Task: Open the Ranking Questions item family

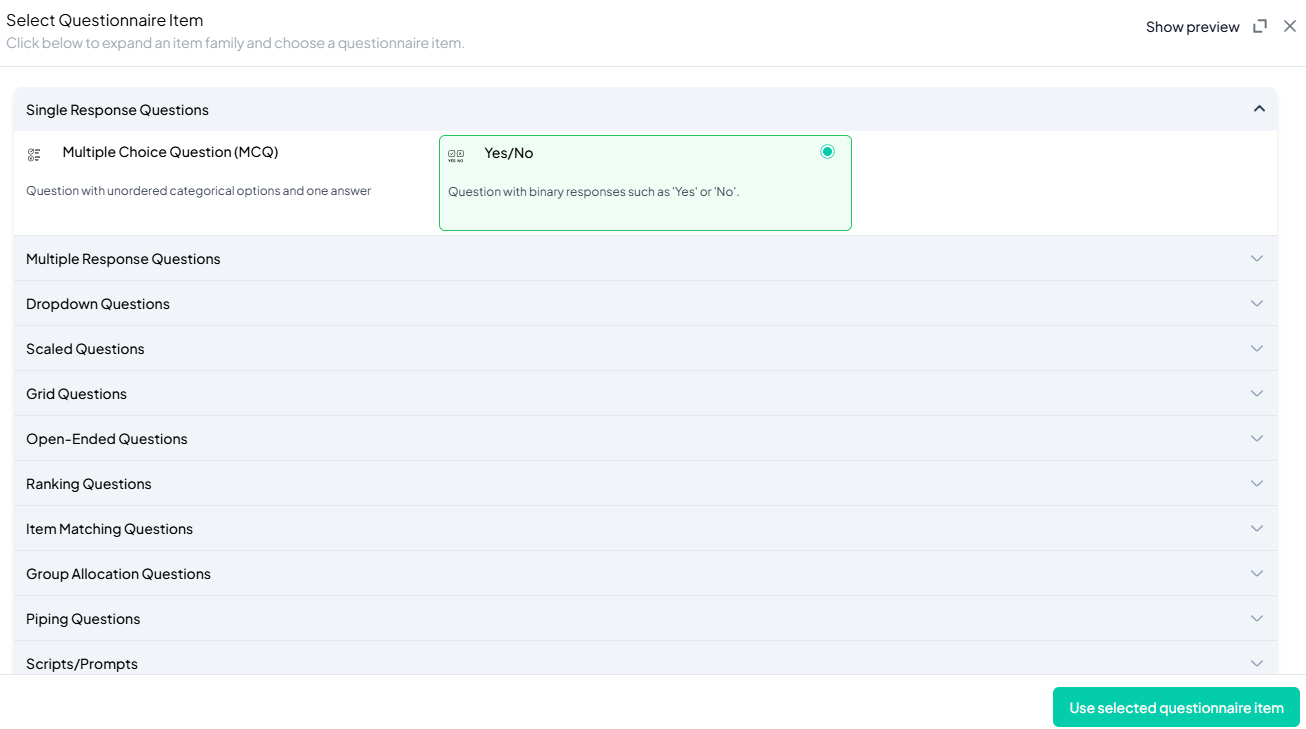Action: (88, 484)
